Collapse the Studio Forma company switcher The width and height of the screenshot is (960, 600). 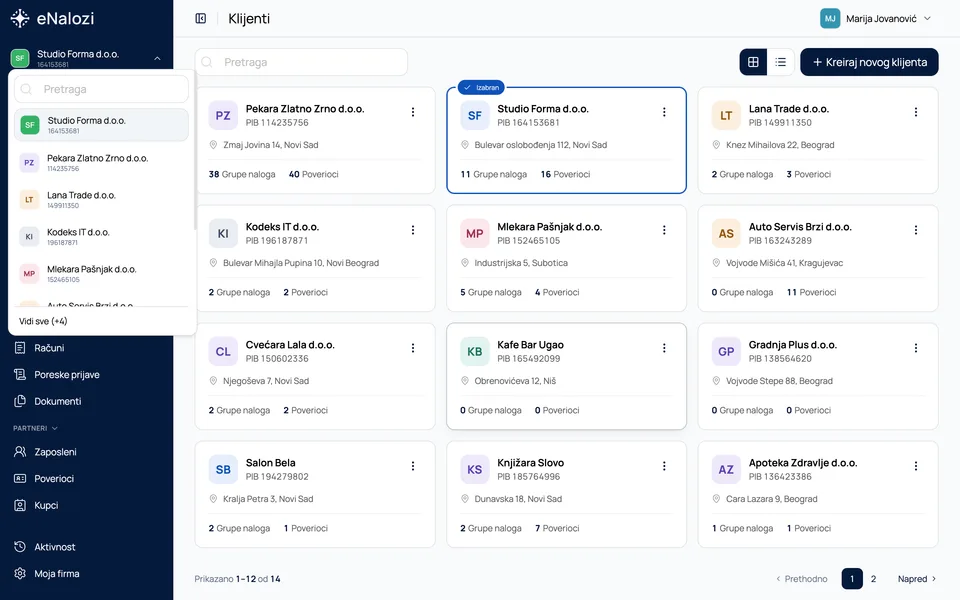157,58
